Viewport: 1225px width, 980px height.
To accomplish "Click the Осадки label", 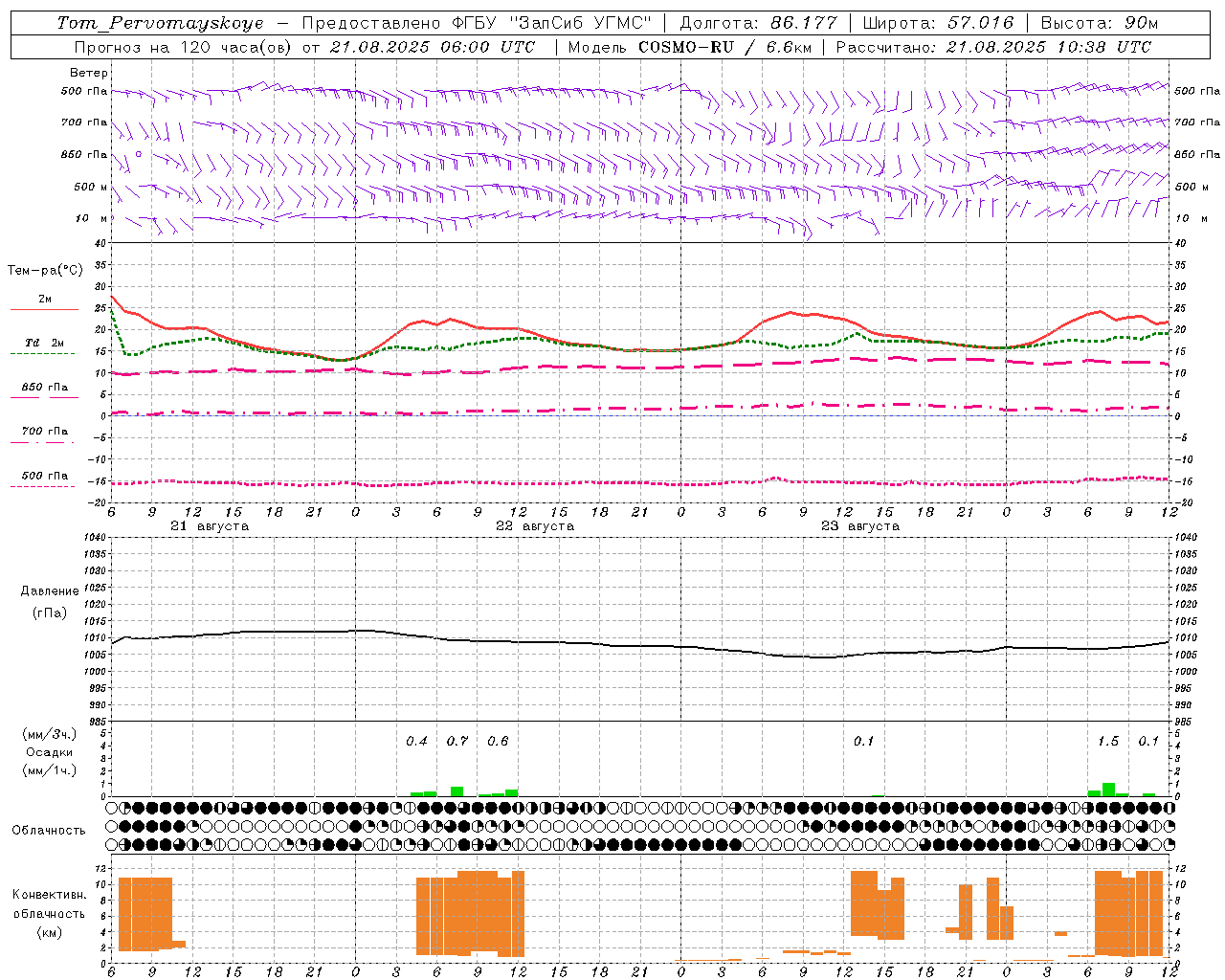I will 49,752.
